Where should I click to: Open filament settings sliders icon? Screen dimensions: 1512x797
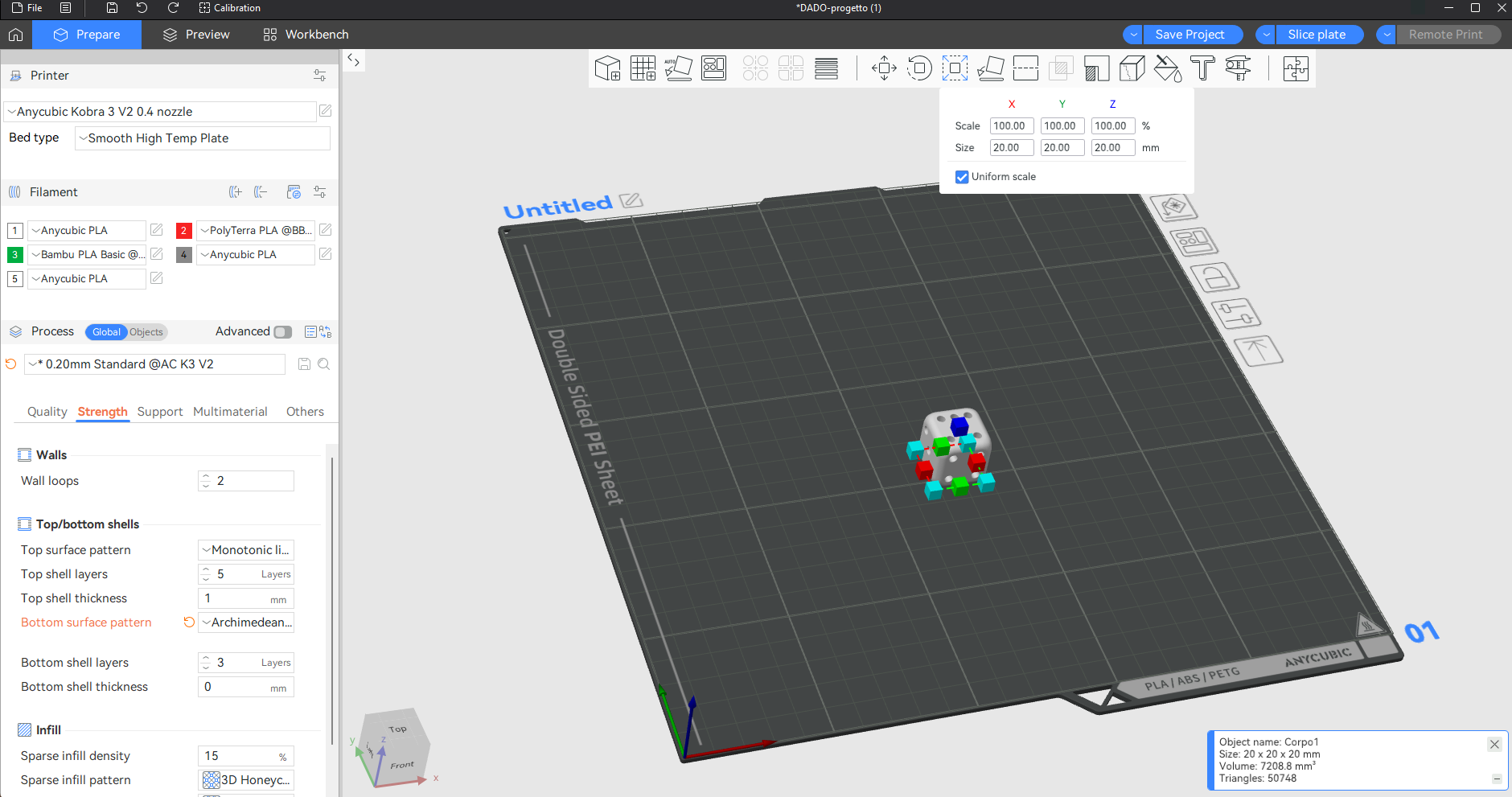pyautogui.click(x=319, y=192)
